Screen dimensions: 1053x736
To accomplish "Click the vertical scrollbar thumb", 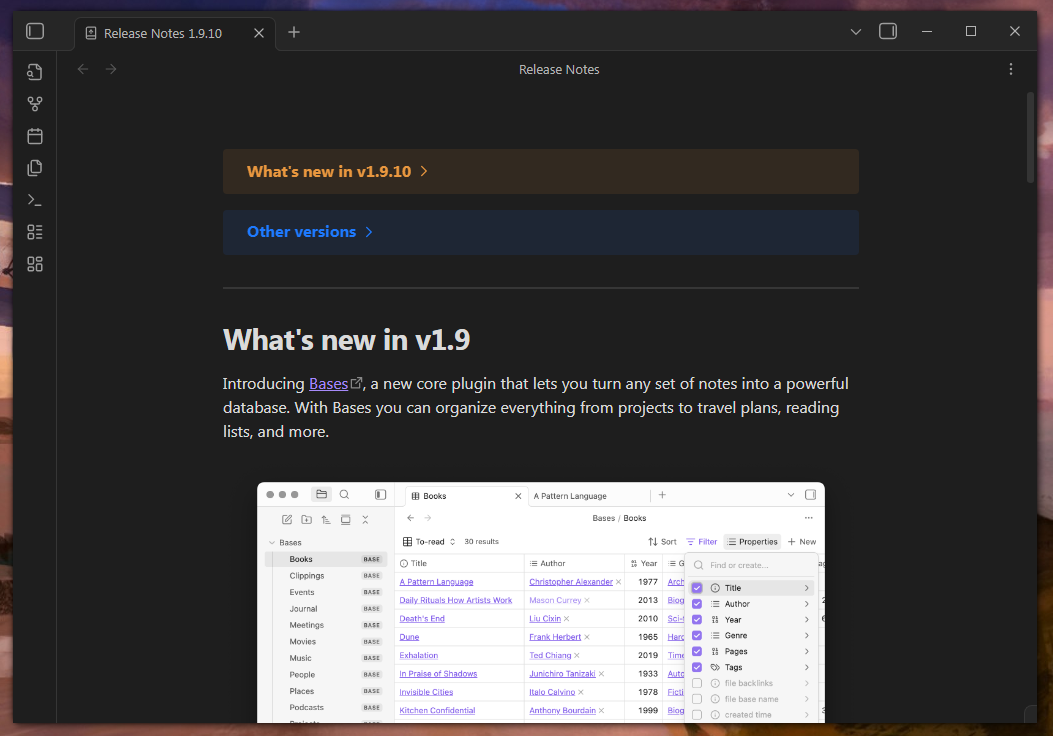I will (x=1030, y=138).
